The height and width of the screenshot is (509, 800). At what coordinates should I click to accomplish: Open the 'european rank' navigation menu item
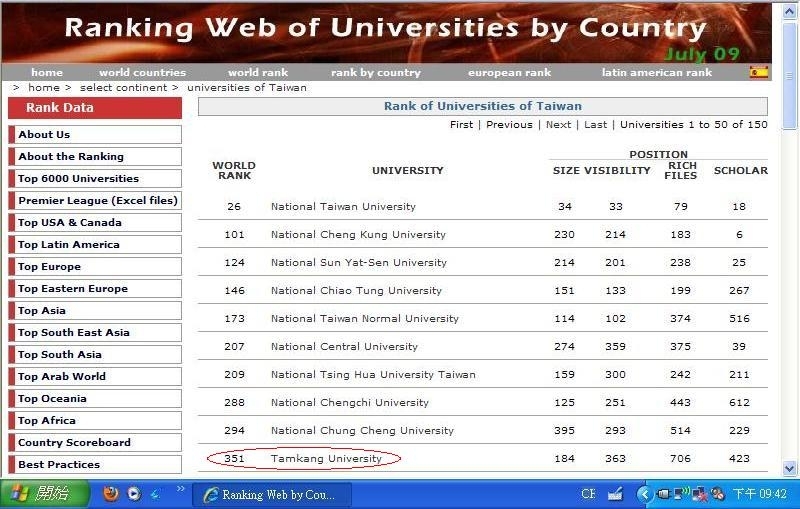click(509, 72)
